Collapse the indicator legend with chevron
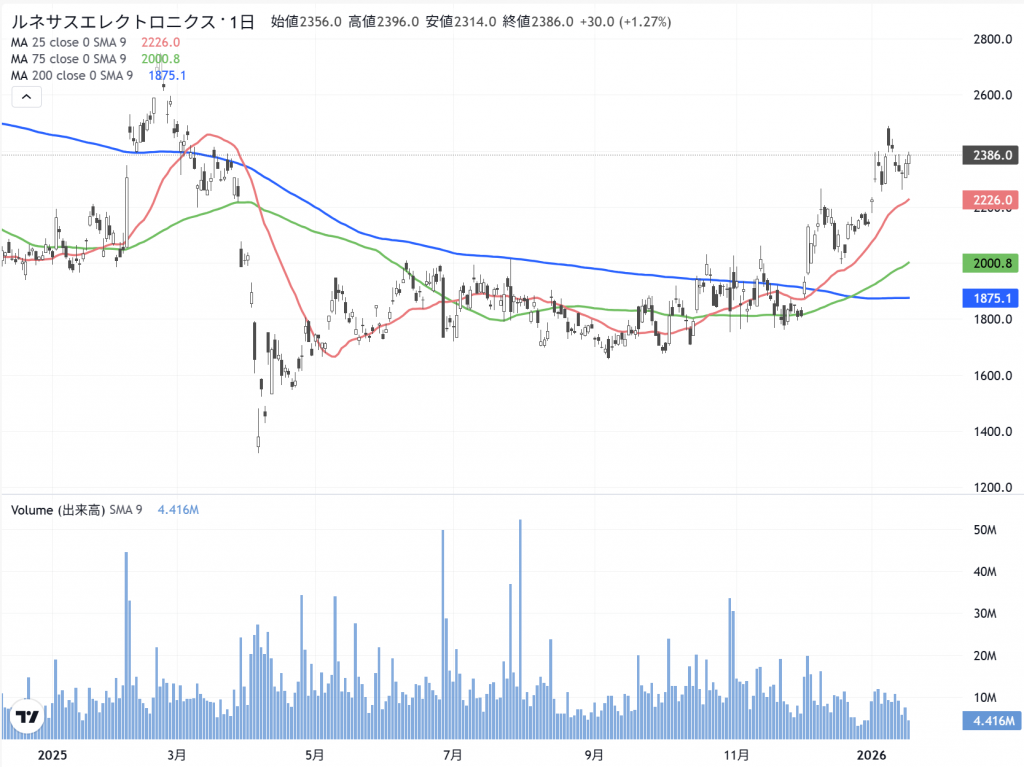This screenshot has width=1024, height=767. (x=26, y=97)
